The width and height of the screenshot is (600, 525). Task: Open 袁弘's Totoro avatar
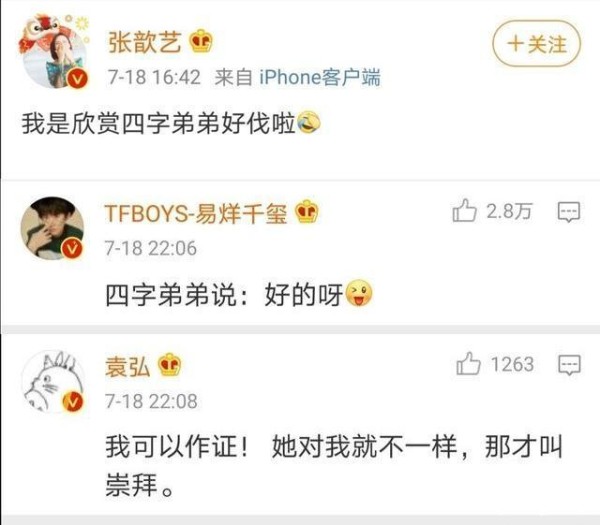tap(53, 381)
